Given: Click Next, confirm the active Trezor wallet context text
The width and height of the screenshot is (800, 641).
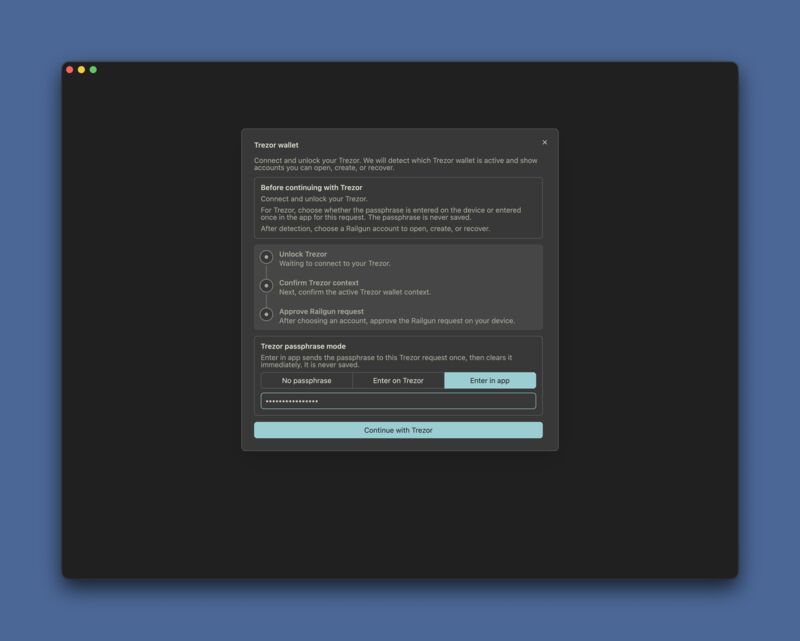Looking at the screenshot, I should click(355, 292).
